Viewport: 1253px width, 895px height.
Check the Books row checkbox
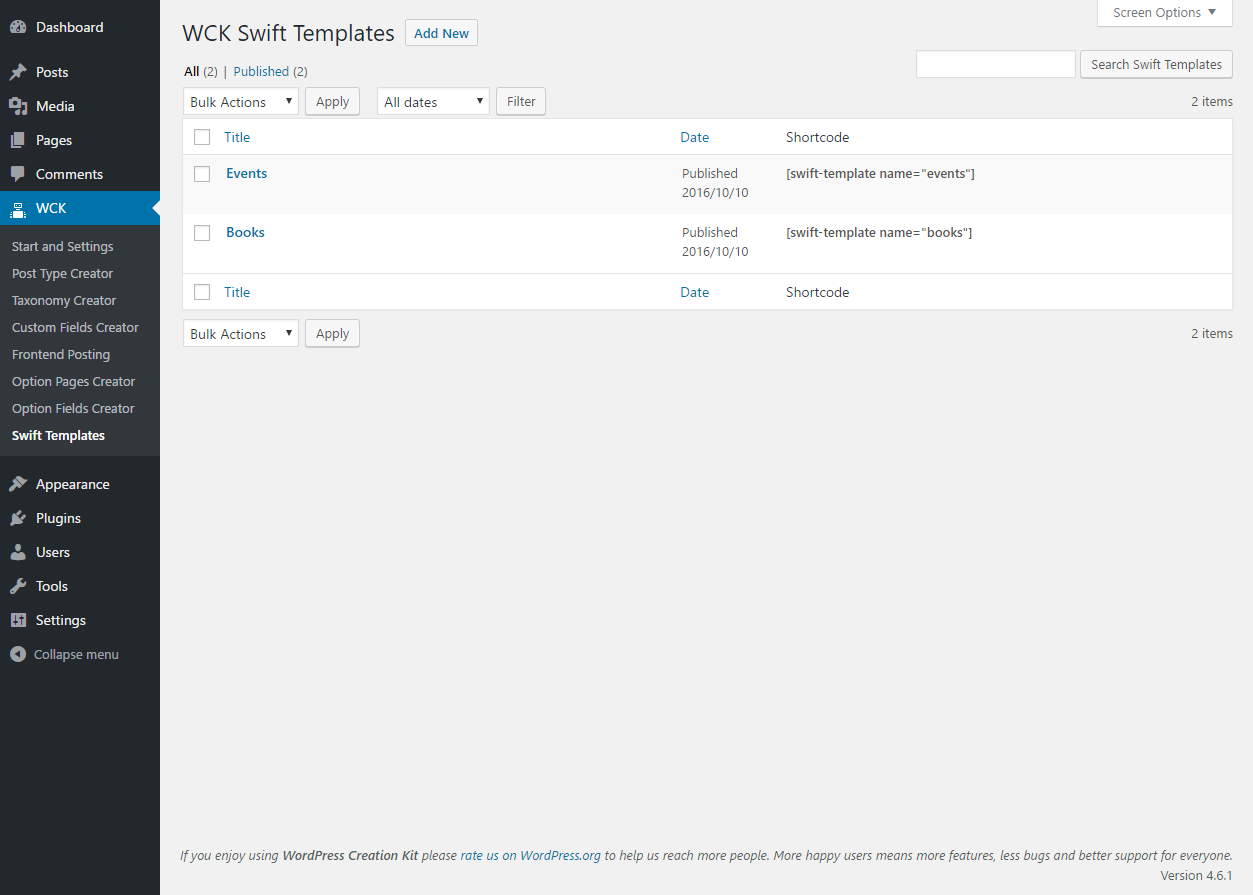[202, 232]
